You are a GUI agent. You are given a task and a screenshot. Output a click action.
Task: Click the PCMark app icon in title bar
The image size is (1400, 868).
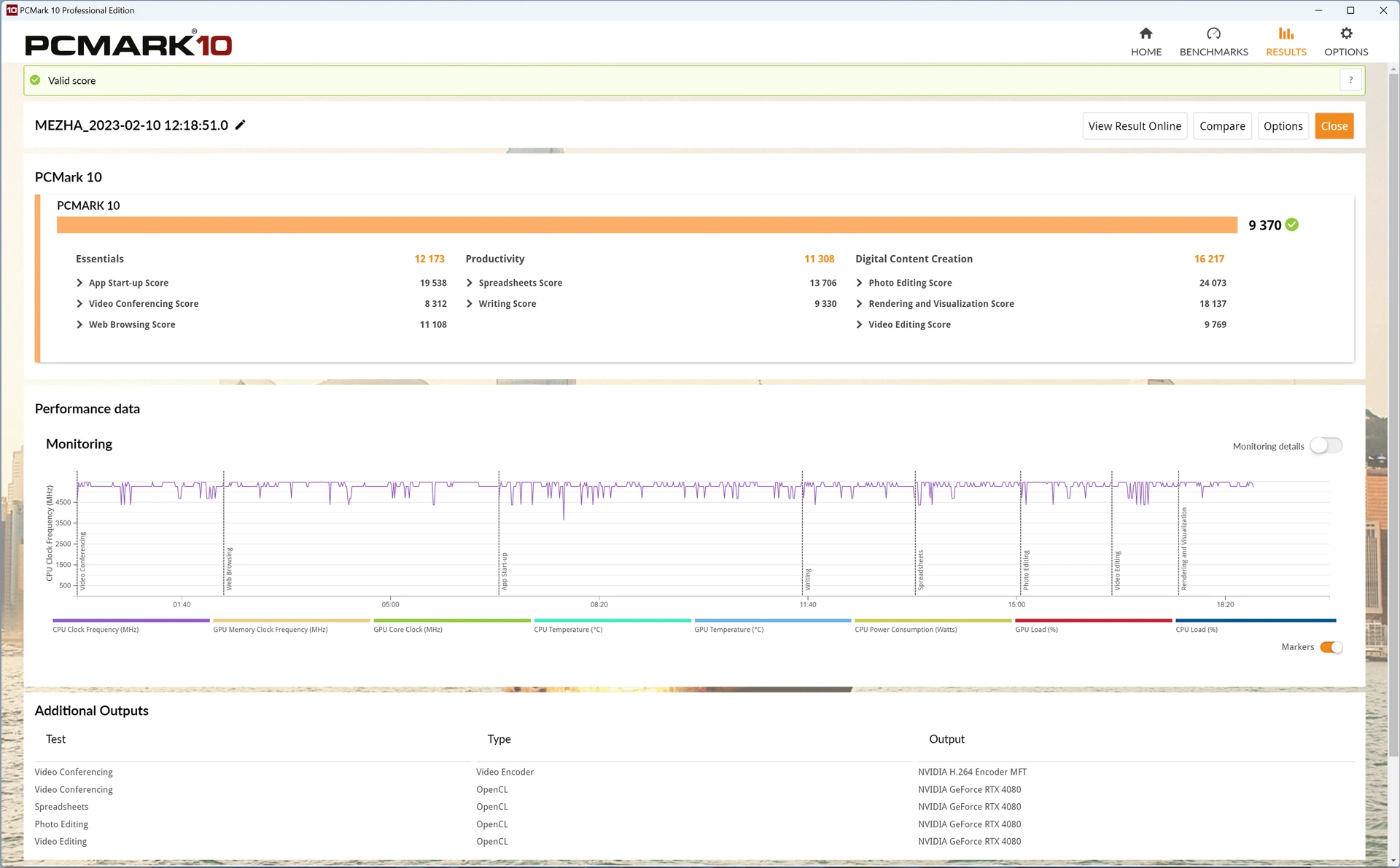[12, 10]
